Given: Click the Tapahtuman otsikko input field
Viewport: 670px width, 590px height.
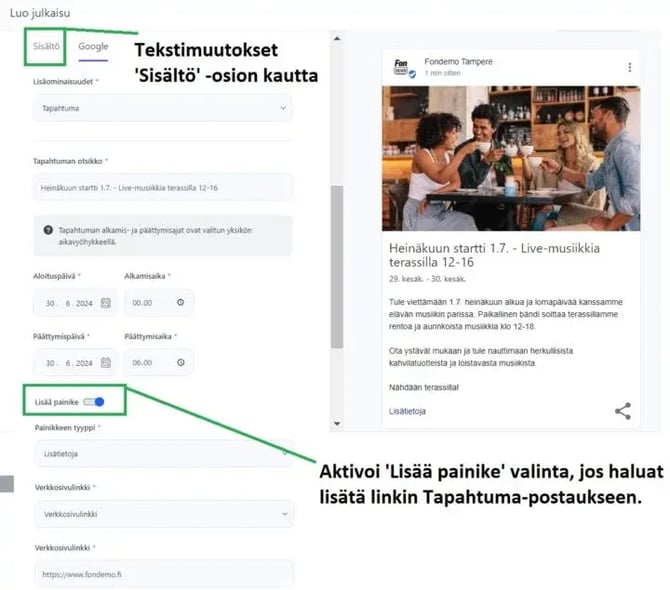Looking at the screenshot, I should coord(163,188).
